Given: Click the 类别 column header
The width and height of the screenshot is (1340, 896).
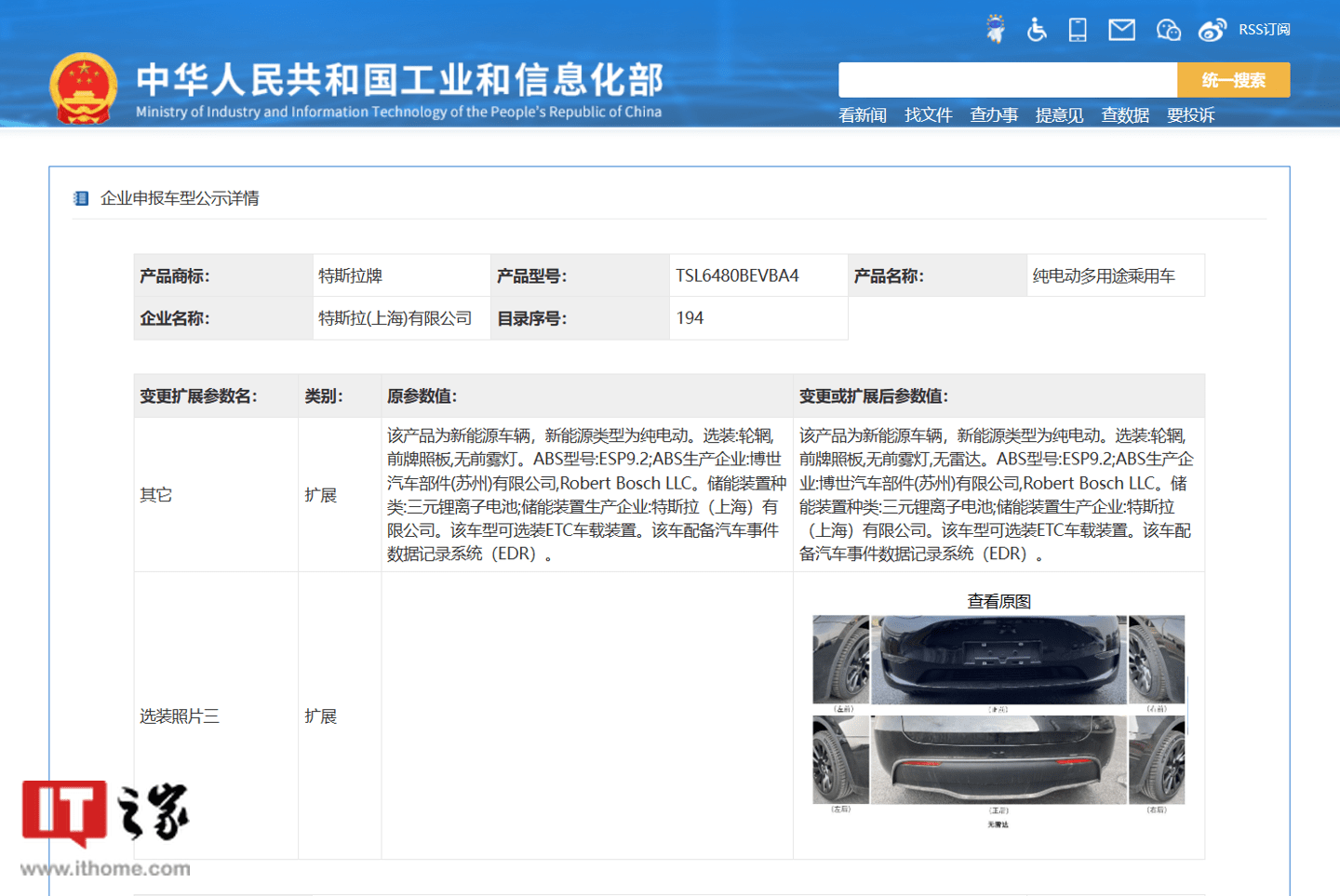Looking at the screenshot, I should click(x=340, y=396).
